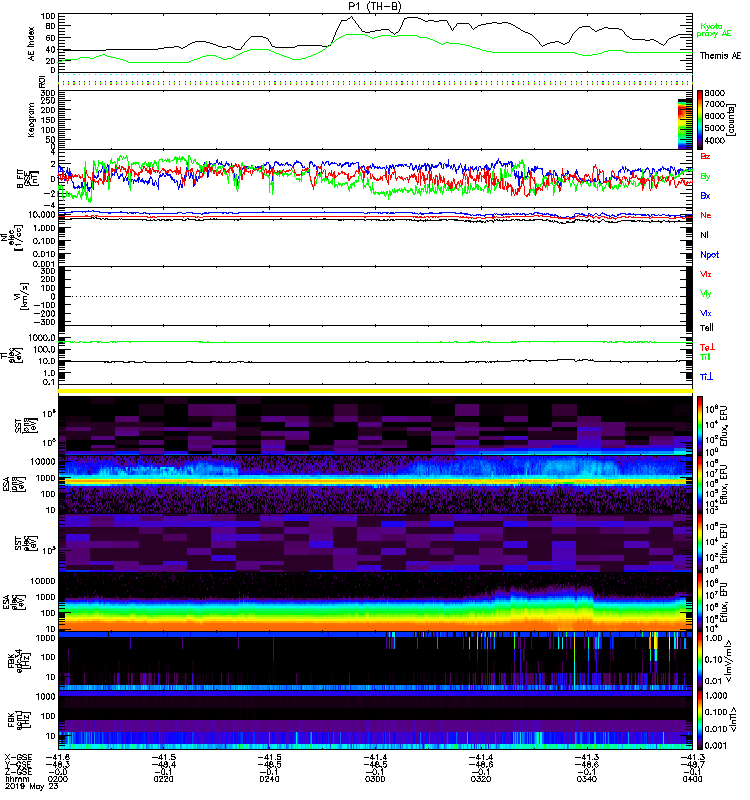Click the ESA ion spectrogram panel

pyautogui.click(x=375, y=484)
